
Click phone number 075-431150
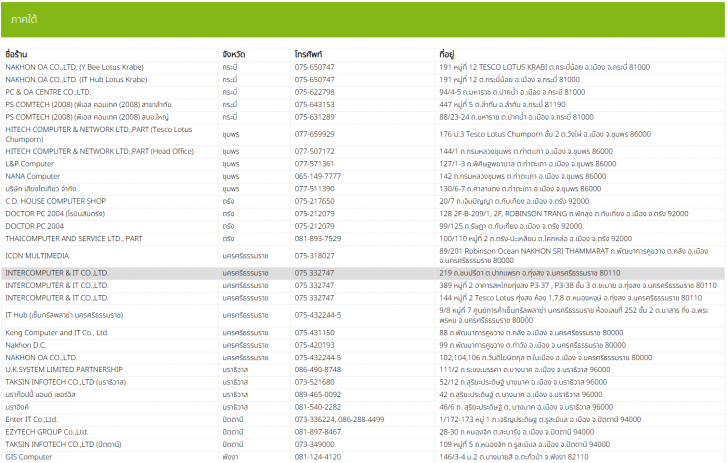(314, 333)
